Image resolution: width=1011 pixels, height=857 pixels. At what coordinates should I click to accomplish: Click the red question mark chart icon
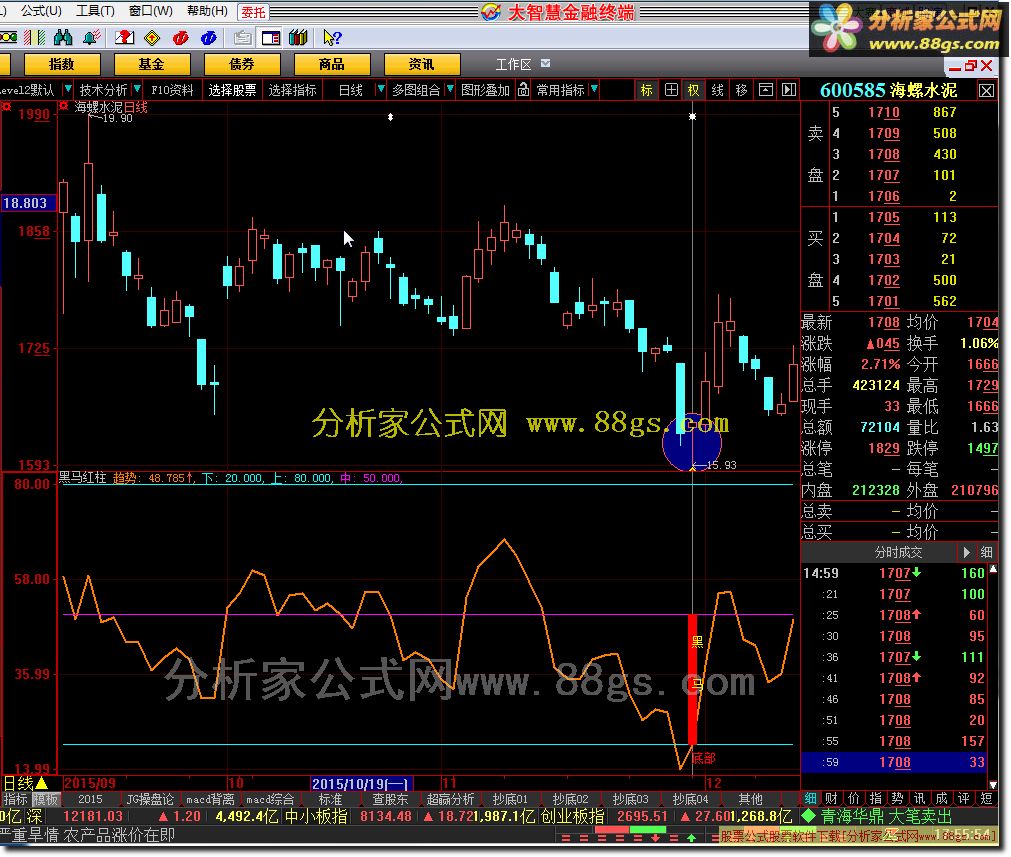pos(124,38)
